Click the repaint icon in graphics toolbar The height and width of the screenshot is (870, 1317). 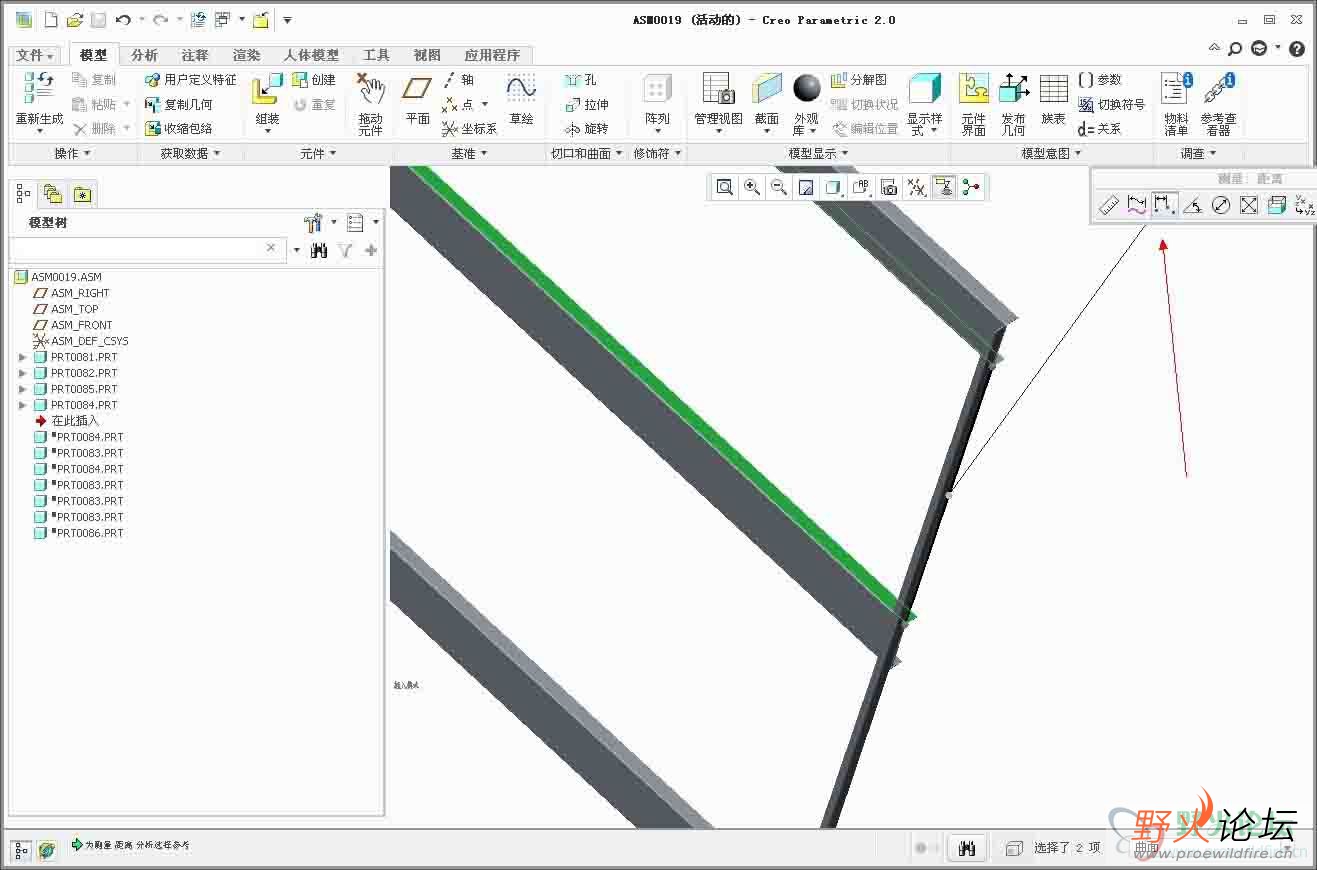point(806,187)
